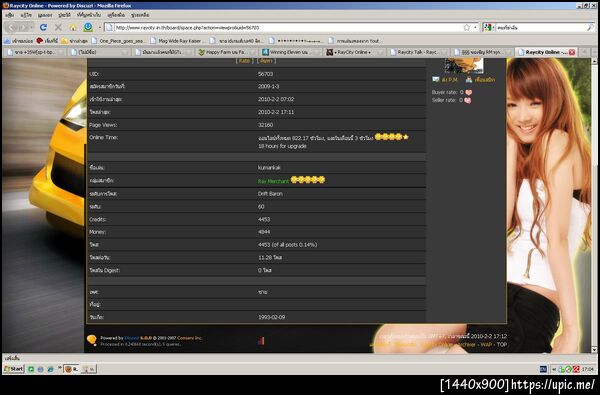Screen dimensions: 600x395
Task: Open the dropdown next to the download icon
Action: tap(99, 27)
